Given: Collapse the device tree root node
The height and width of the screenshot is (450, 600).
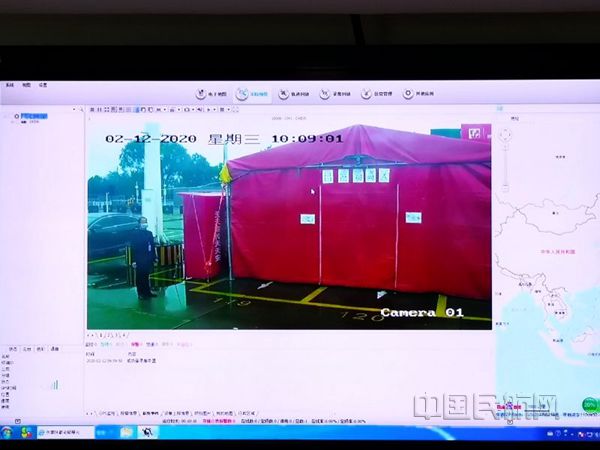Looking at the screenshot, I should 8,116.
